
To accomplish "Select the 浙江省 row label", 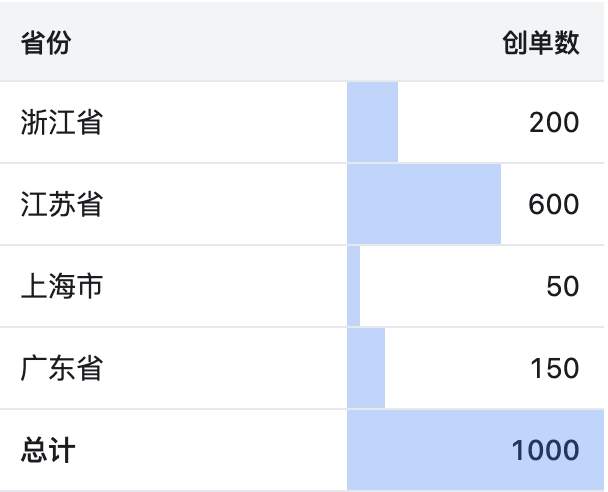I will 62,122.
